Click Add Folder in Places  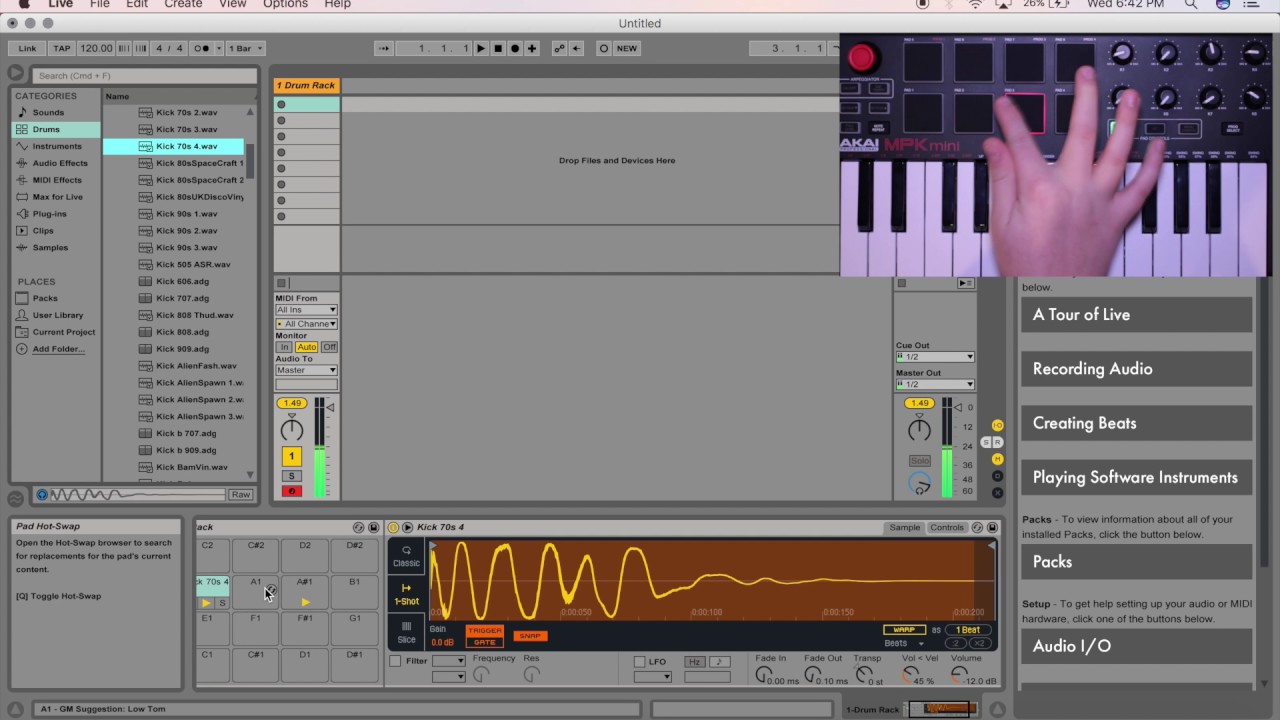[58, 349]
